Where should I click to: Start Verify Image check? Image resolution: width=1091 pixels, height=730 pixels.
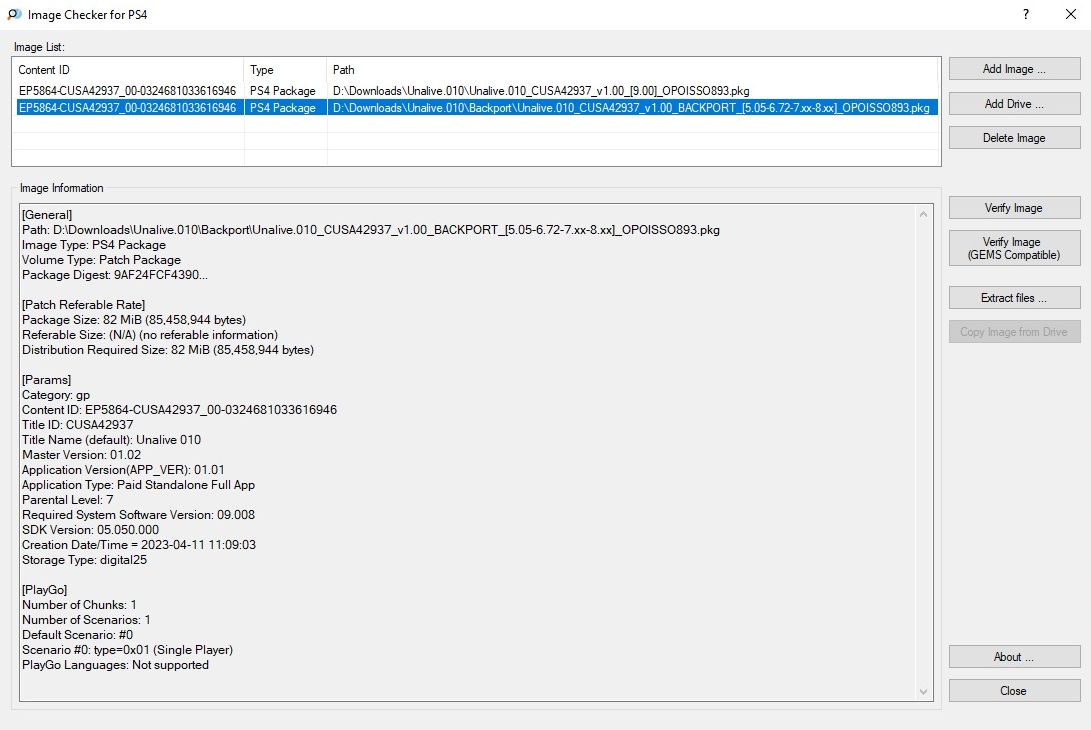coord(1014,208)
